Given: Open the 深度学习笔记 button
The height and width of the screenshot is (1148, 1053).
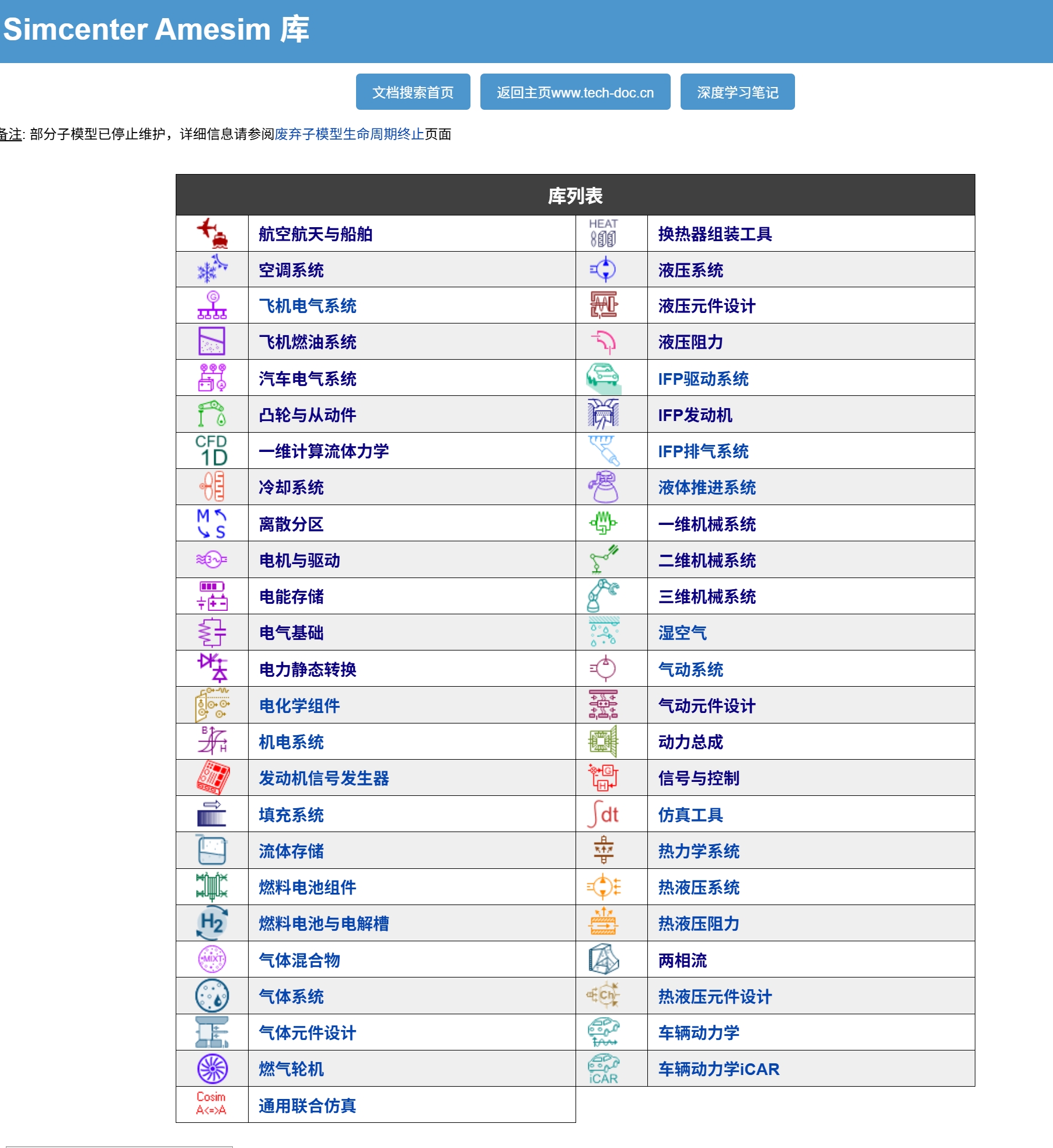Looking at the screenshot, I should [x=737, y=92].
